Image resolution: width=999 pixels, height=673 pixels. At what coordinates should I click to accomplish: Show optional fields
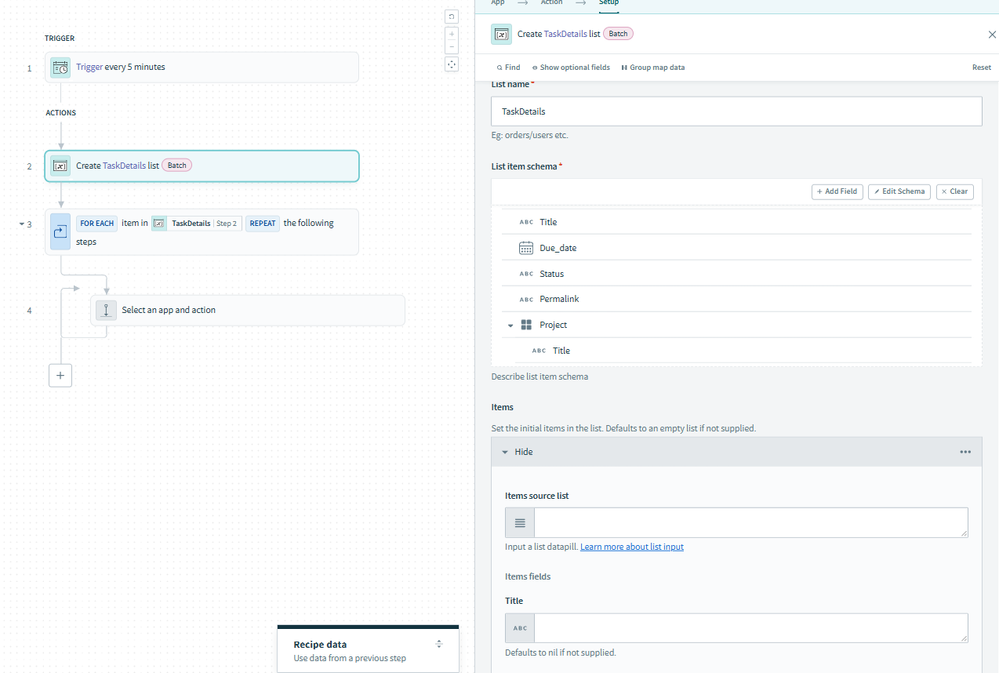pos(570,67)
